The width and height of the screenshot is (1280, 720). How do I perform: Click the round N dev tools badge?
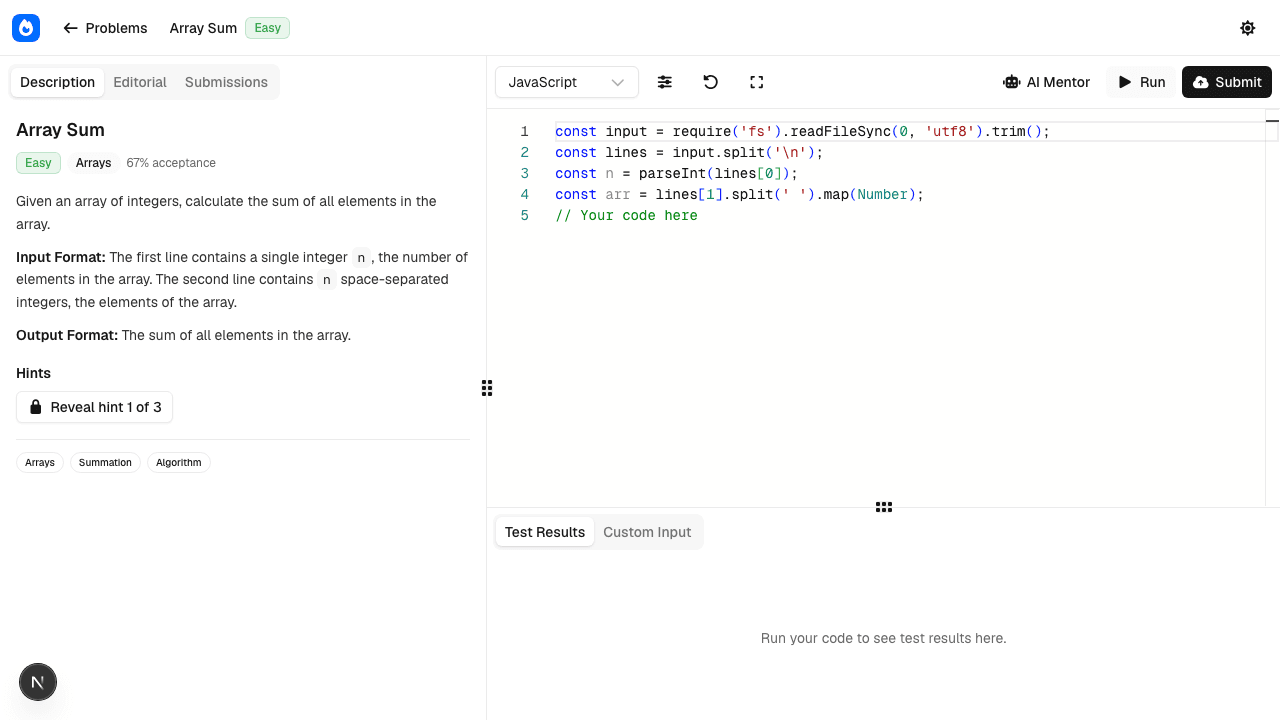pyautogui.click(x=38, y=682)
